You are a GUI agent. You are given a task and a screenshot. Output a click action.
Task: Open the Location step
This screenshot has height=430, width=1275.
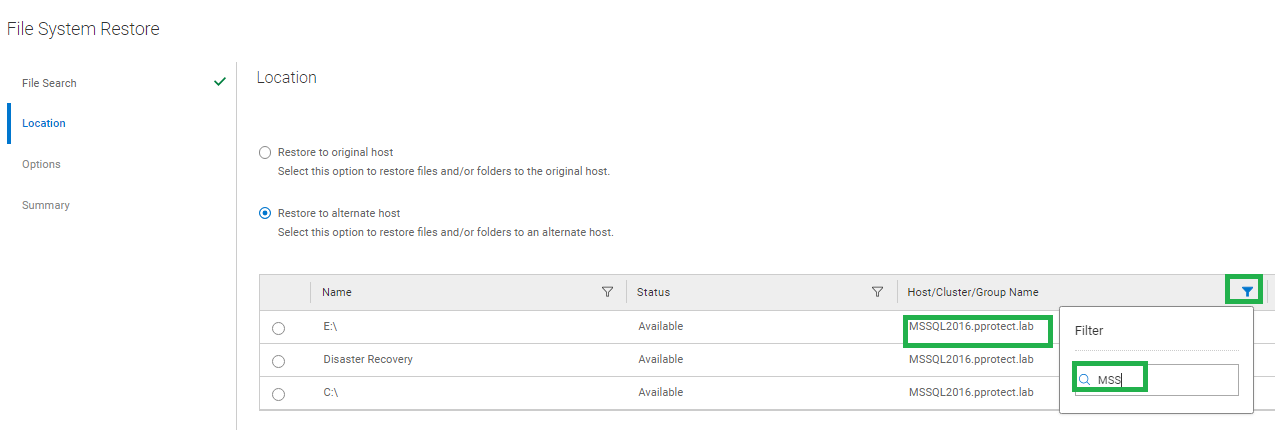click(x=44, y=123)
